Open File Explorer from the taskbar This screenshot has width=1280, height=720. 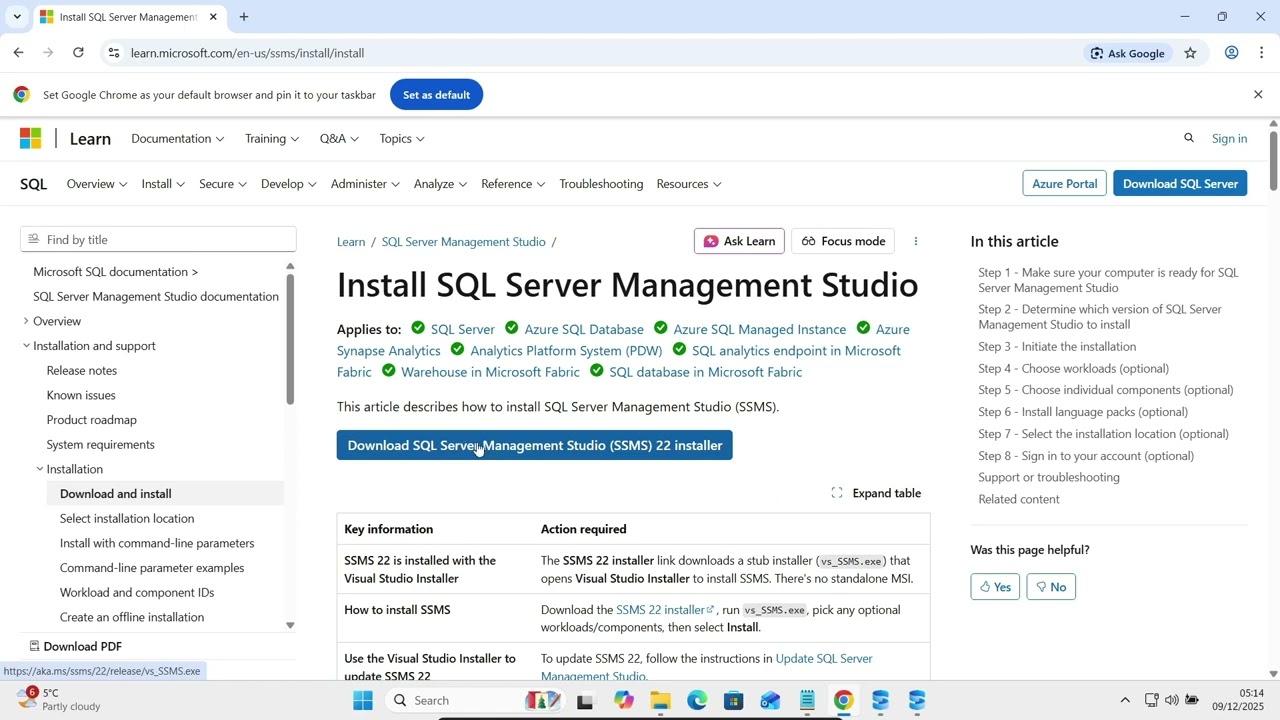click(660, 700)
